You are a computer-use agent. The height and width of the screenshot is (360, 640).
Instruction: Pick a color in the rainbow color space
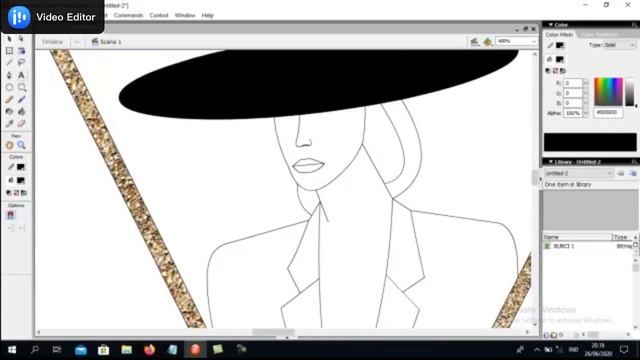pyautogui.click(x=608, y=92)
